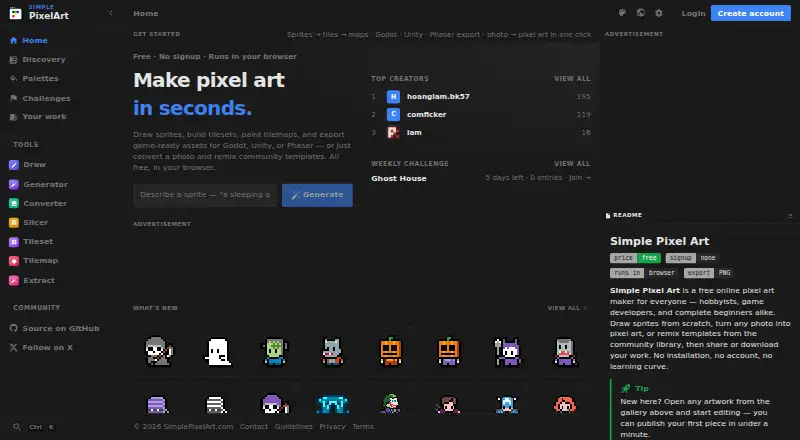Open the cyan glowing arch sprite
This screenshot has width=800, height=440.
333,405
